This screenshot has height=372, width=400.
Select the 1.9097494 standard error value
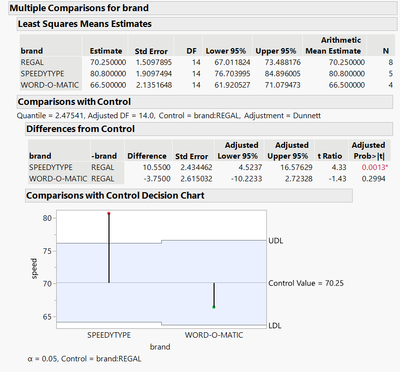[x=154, y=74]
